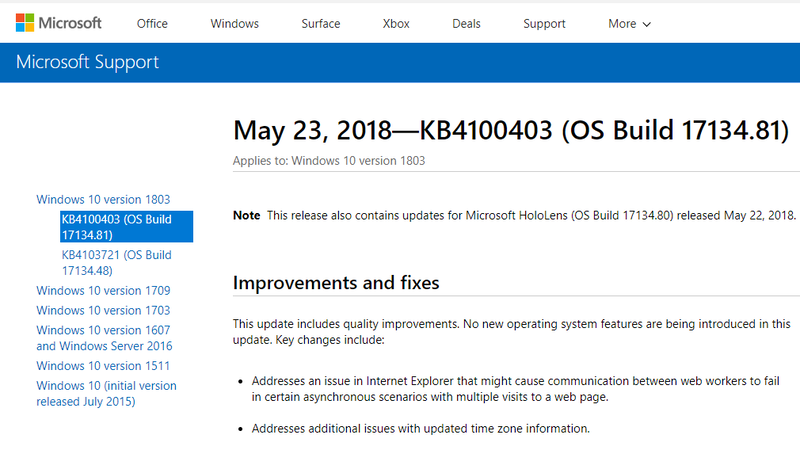
Task: Open the Windows menu item
Action: click(x=235, y=24)
